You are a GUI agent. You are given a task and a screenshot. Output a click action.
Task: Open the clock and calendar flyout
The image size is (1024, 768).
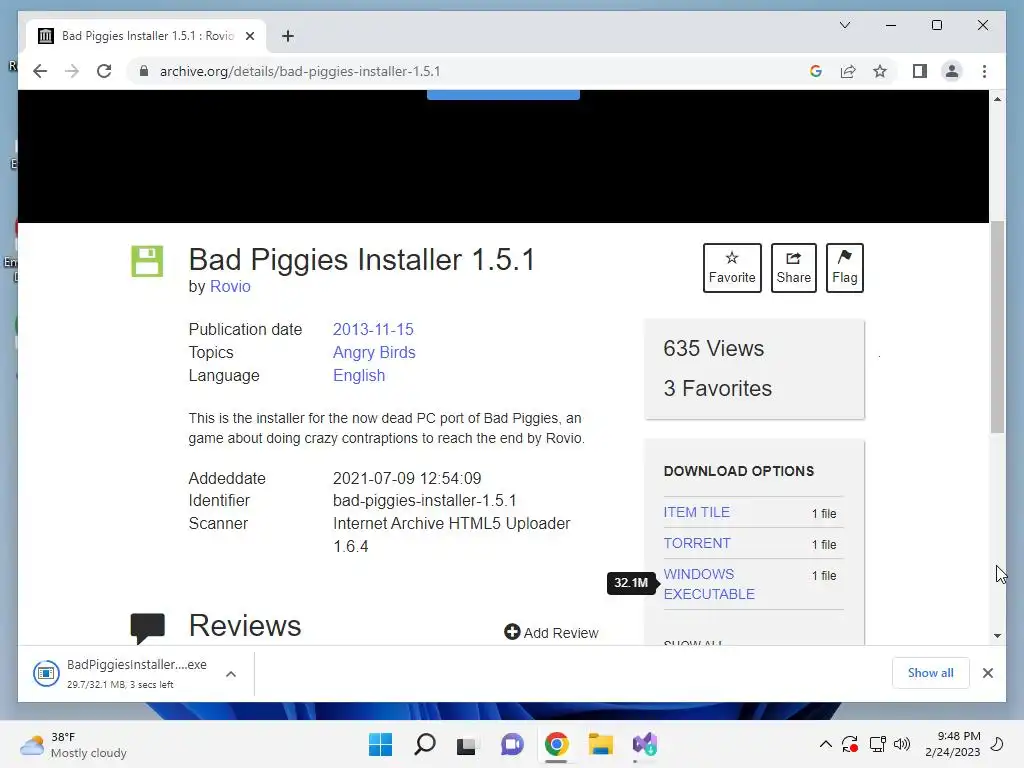coord(953,744)
